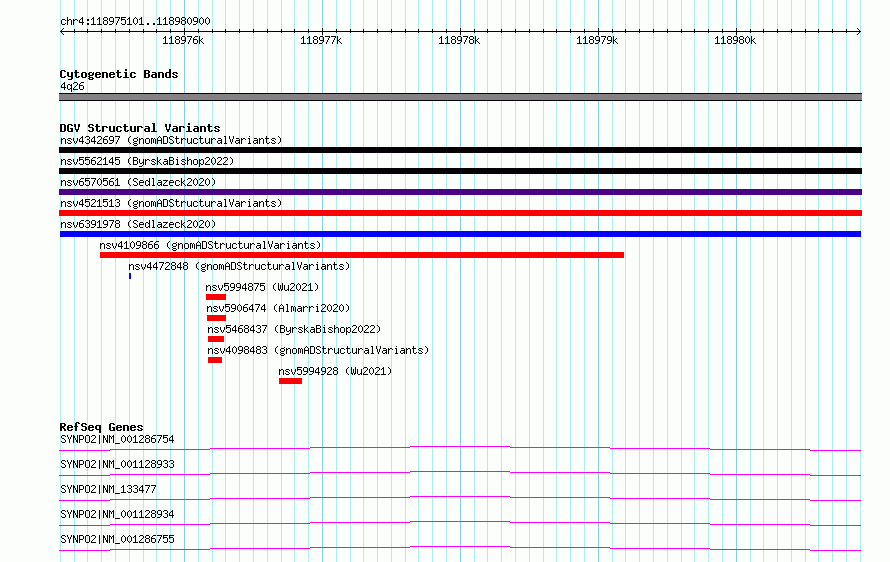Screen dimensions: 890x562
Task: Select the black bar under nsv4342697
Action: (460, 150)
